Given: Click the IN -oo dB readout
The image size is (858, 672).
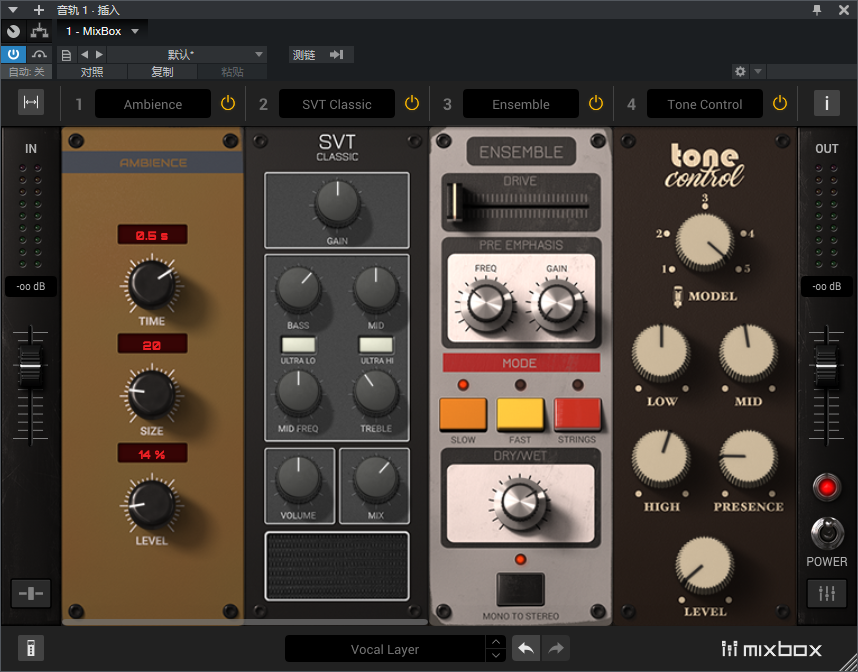Looking at the screenshot, I should pos(31,286).
